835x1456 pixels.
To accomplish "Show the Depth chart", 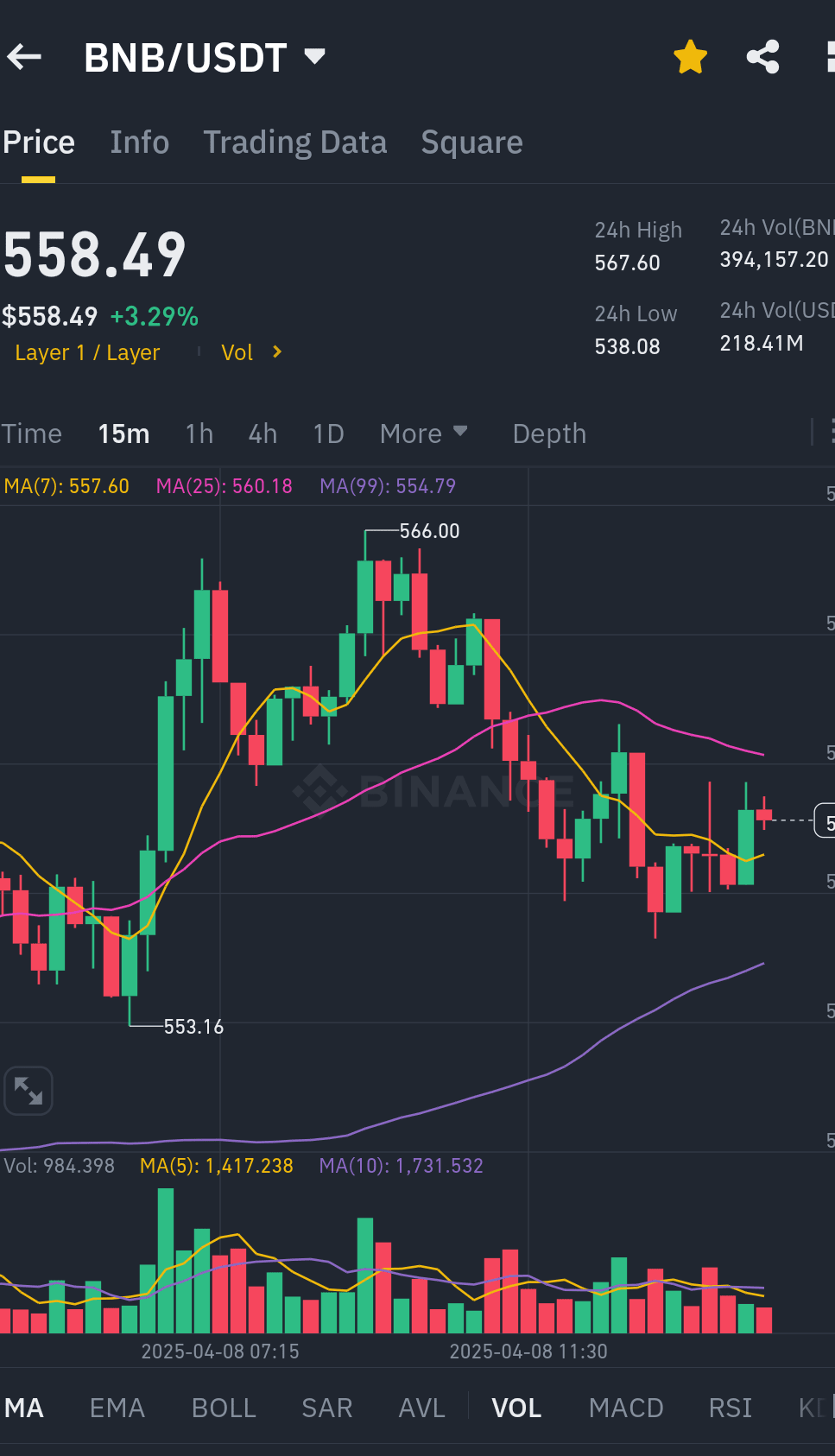I will 549,434.
